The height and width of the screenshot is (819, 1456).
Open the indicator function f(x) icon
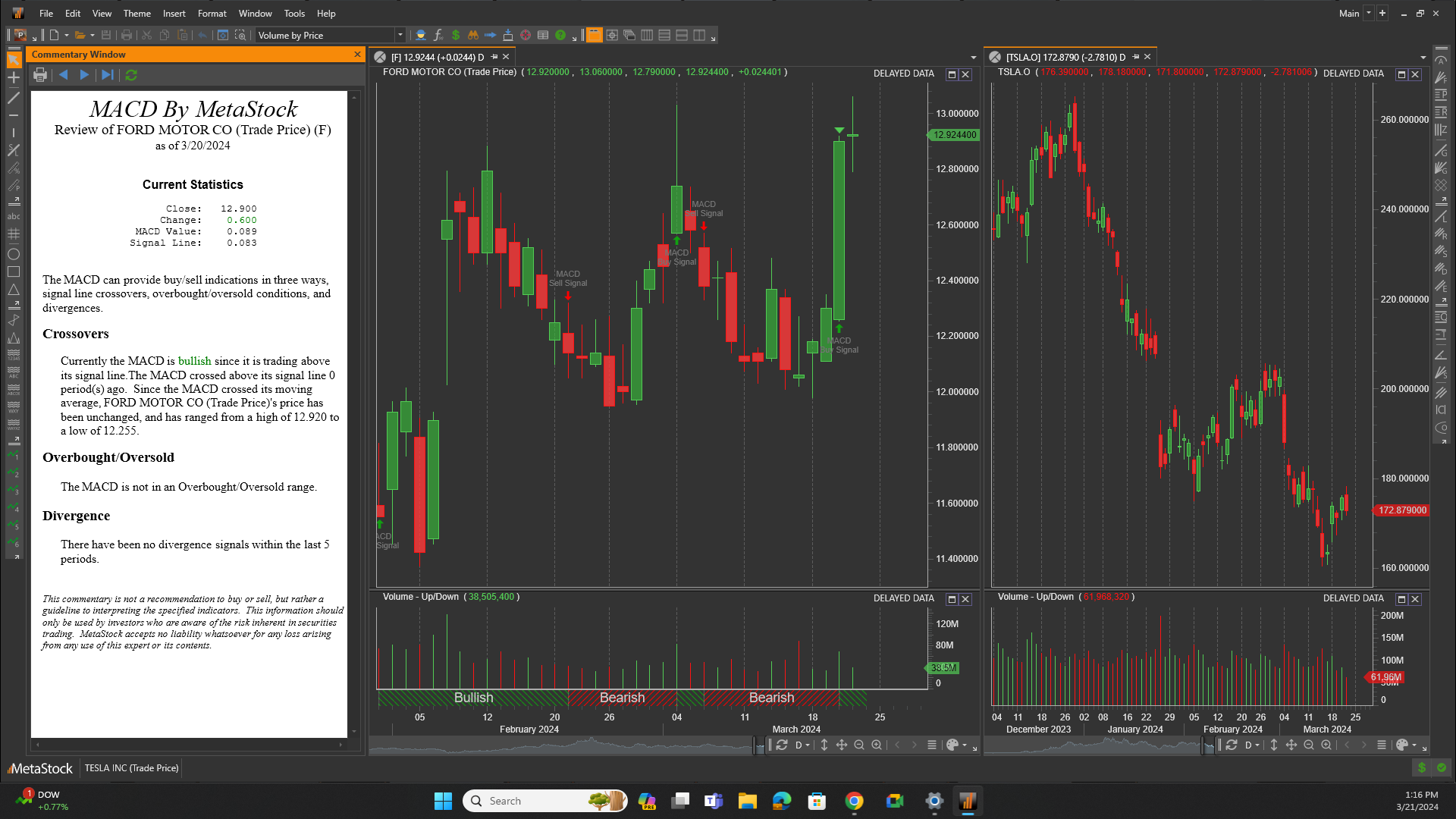(x=438, y=35)
